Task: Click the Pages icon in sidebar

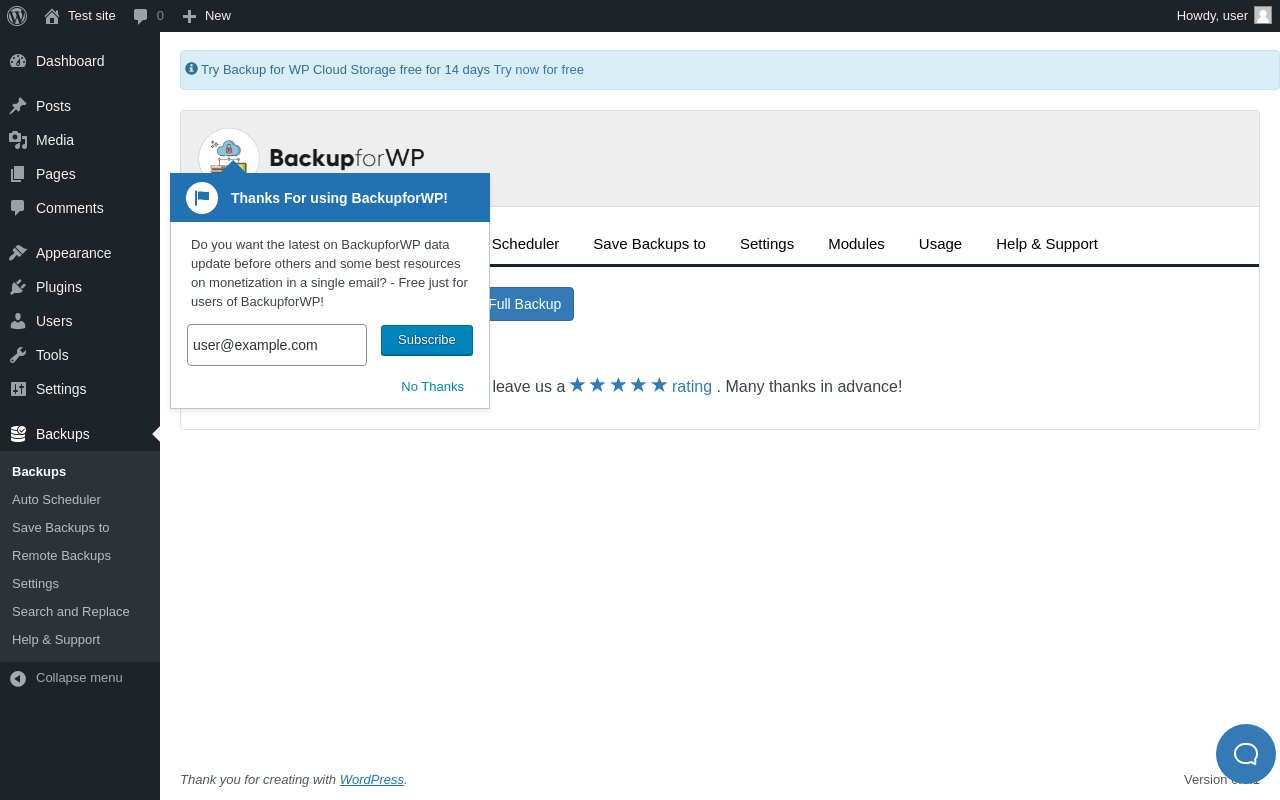Action: pyautogui.click(x=18, y=174)
